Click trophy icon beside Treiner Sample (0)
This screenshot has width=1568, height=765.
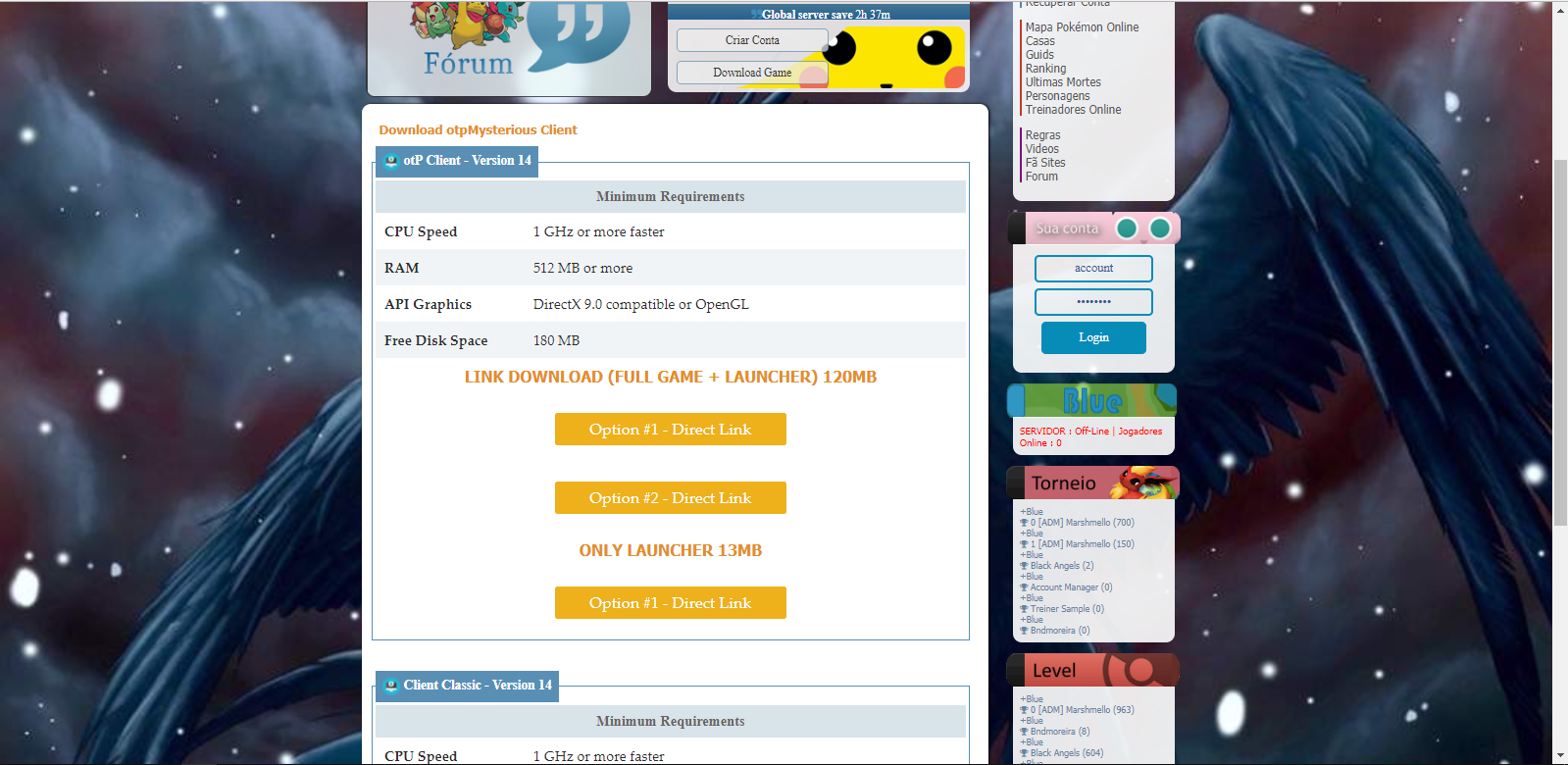(x=1024, y=609)
